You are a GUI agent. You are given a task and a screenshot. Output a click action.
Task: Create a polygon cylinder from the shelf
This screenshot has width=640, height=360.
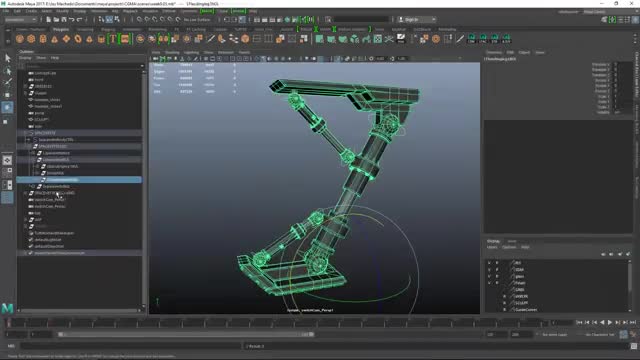43,39
